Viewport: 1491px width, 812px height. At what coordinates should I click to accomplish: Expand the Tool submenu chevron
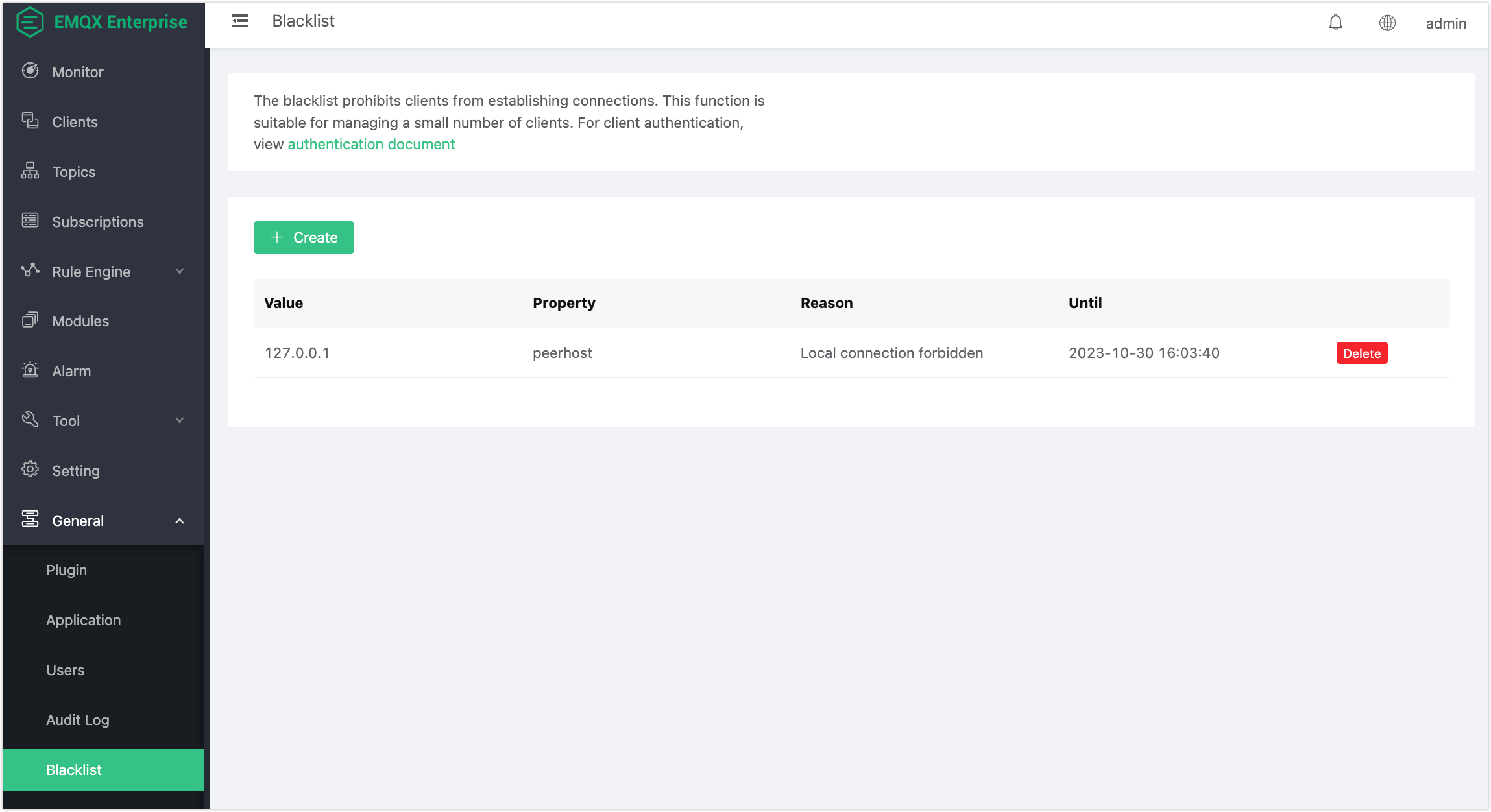180,420
